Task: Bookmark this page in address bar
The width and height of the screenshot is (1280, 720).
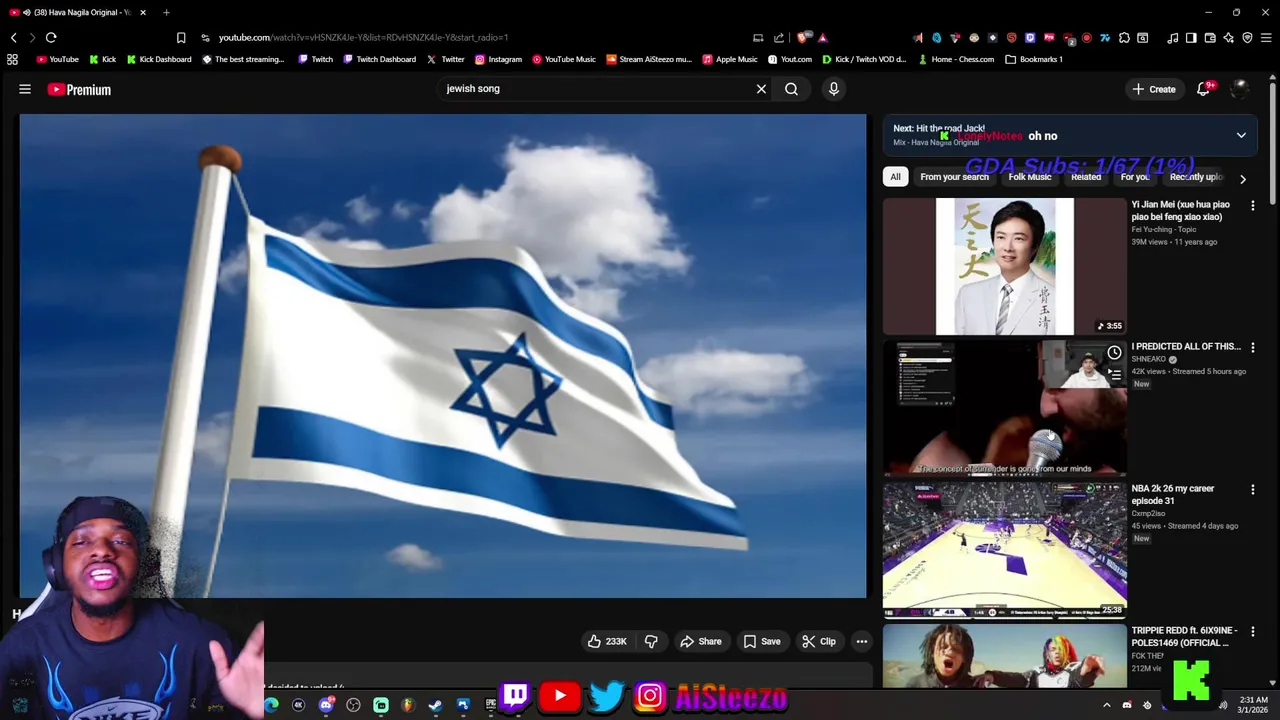Action: point(181,38)
